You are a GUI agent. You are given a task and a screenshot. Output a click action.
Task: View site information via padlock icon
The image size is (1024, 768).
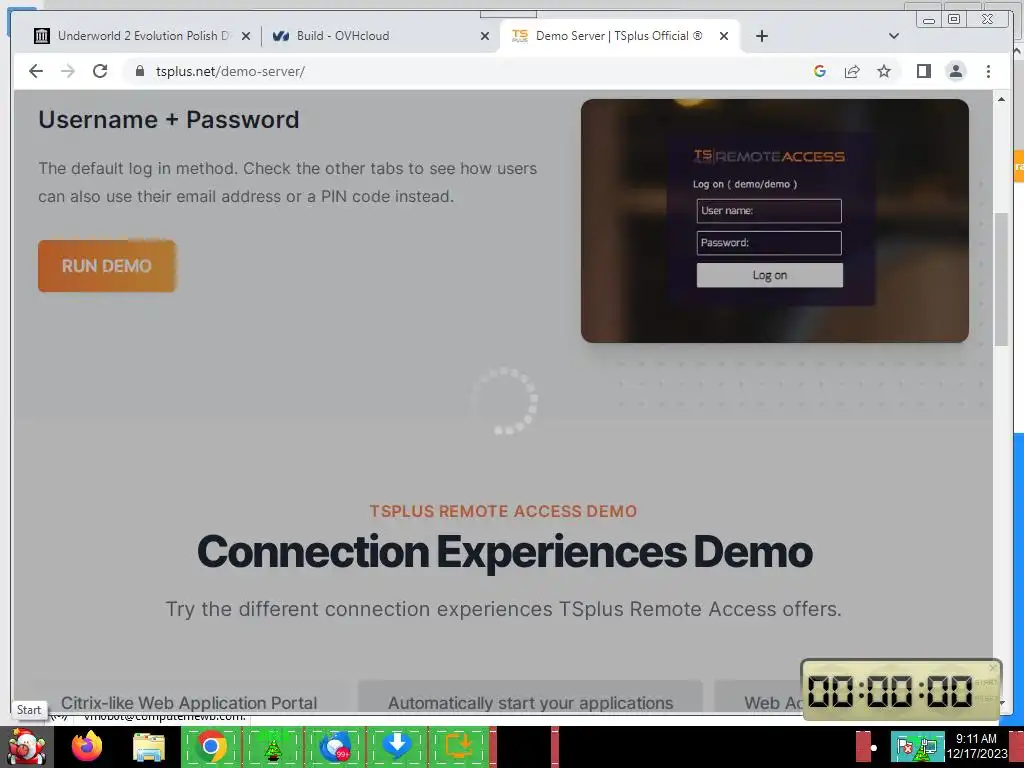coord(140,71)
